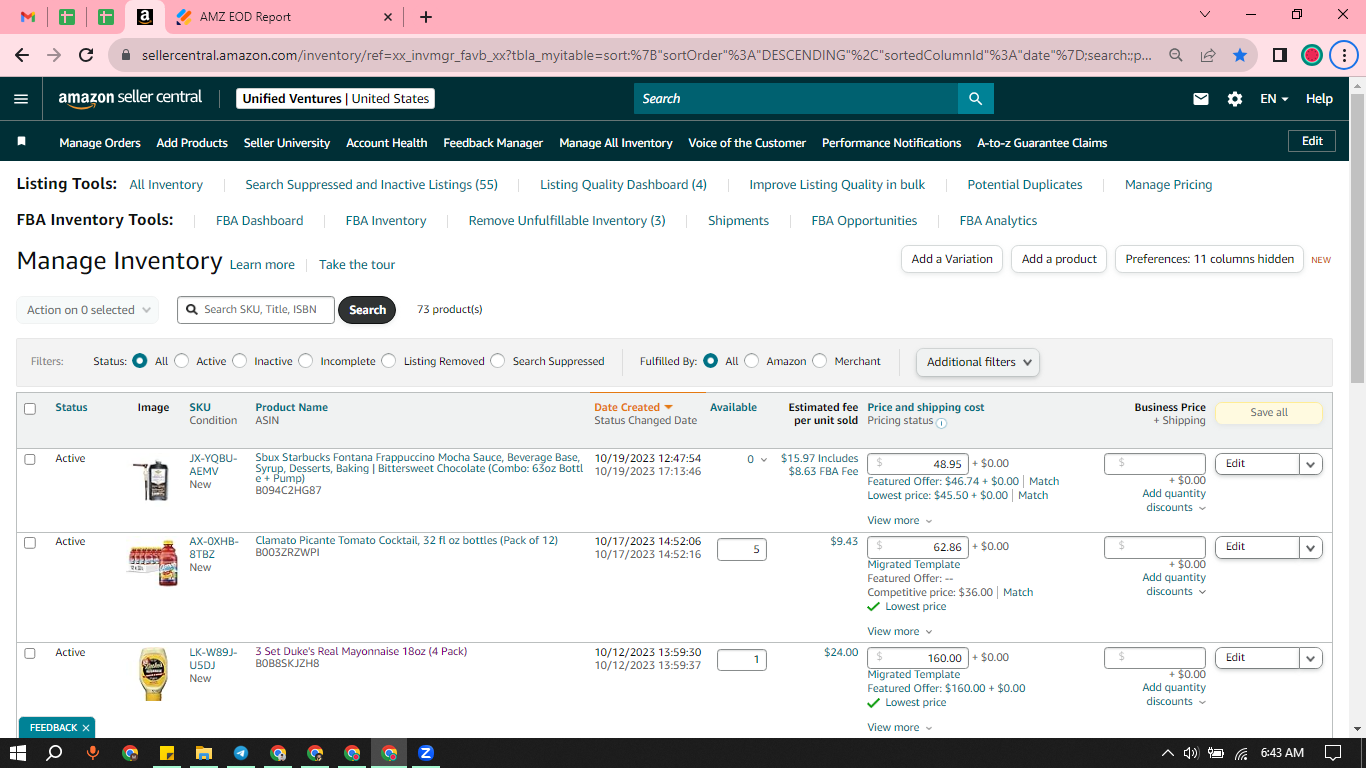Select the Listing Removed filter
Viewport: 1366px width, 768px height.
[x=389, y=361]
